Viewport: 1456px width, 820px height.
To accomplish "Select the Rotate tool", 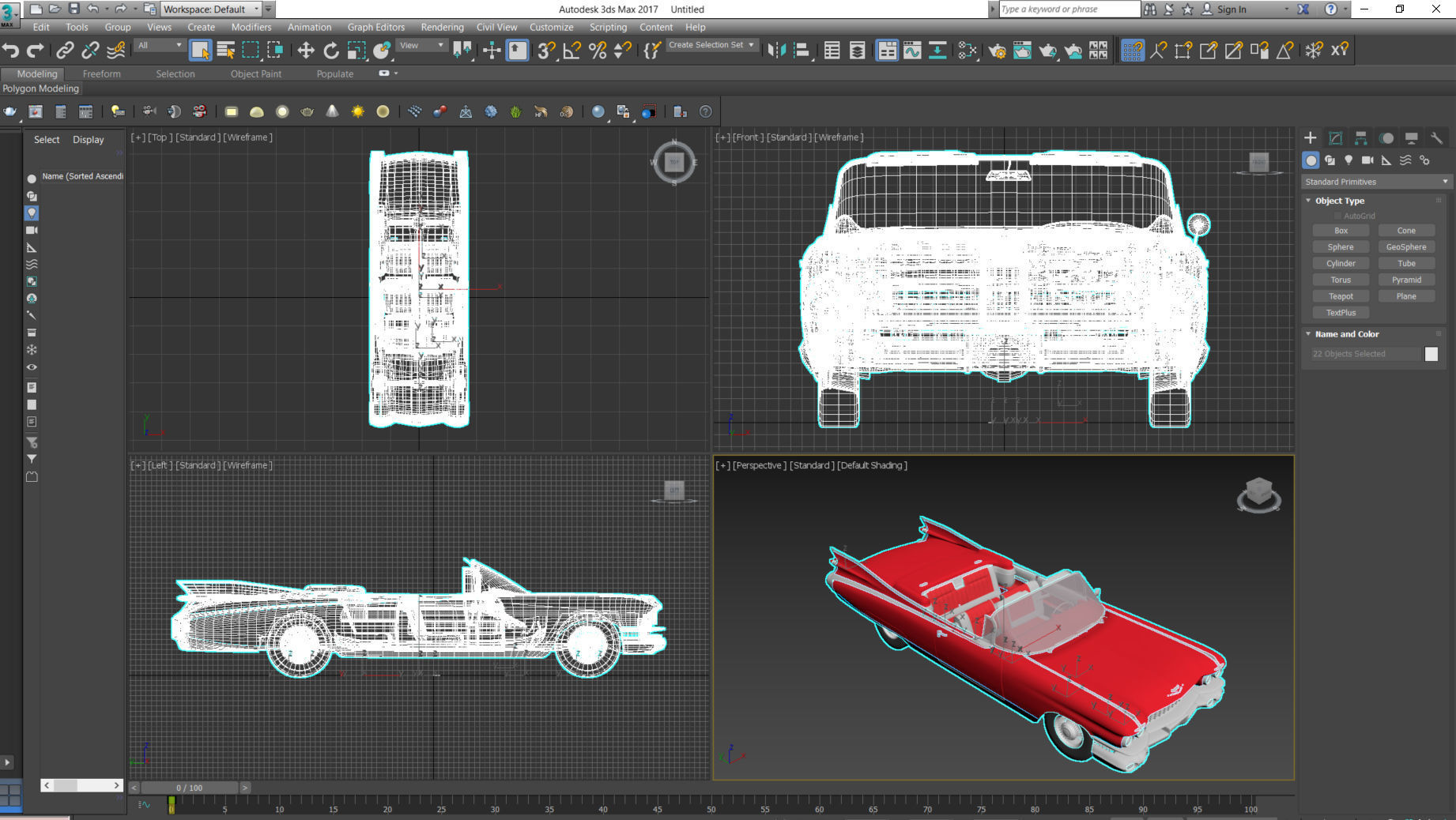I will [x=330, y=51].
